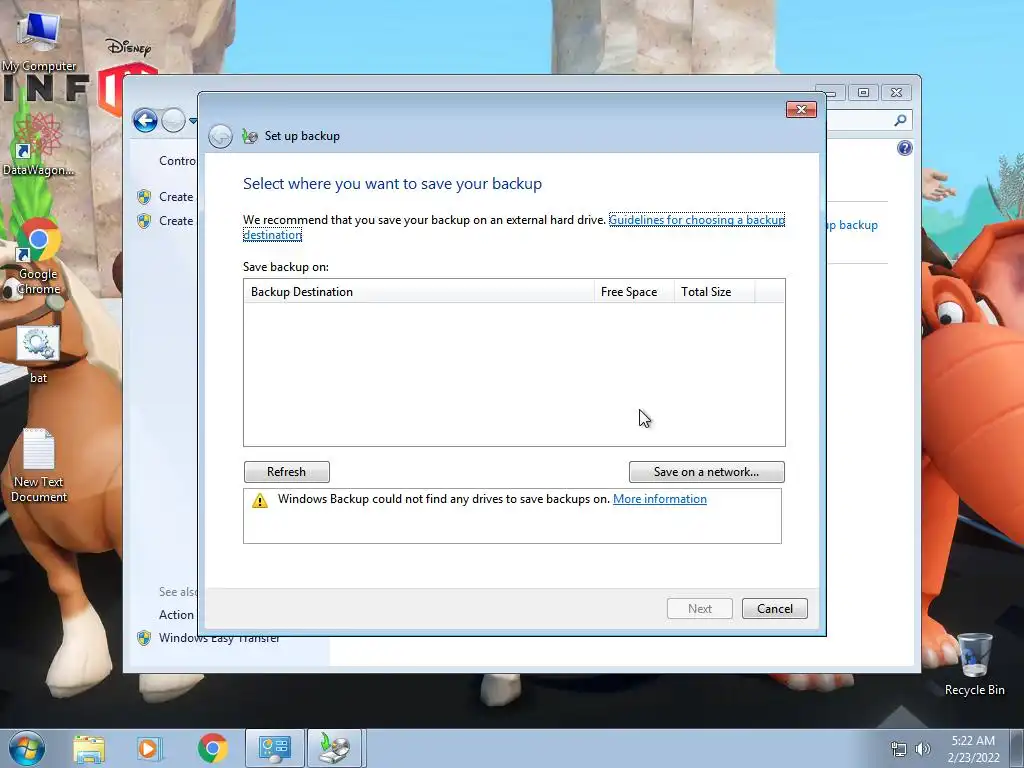Viewport: 1024px width, 768px height.
Task: Open Windows Easy Transfer link
Action: coord(219,638)
